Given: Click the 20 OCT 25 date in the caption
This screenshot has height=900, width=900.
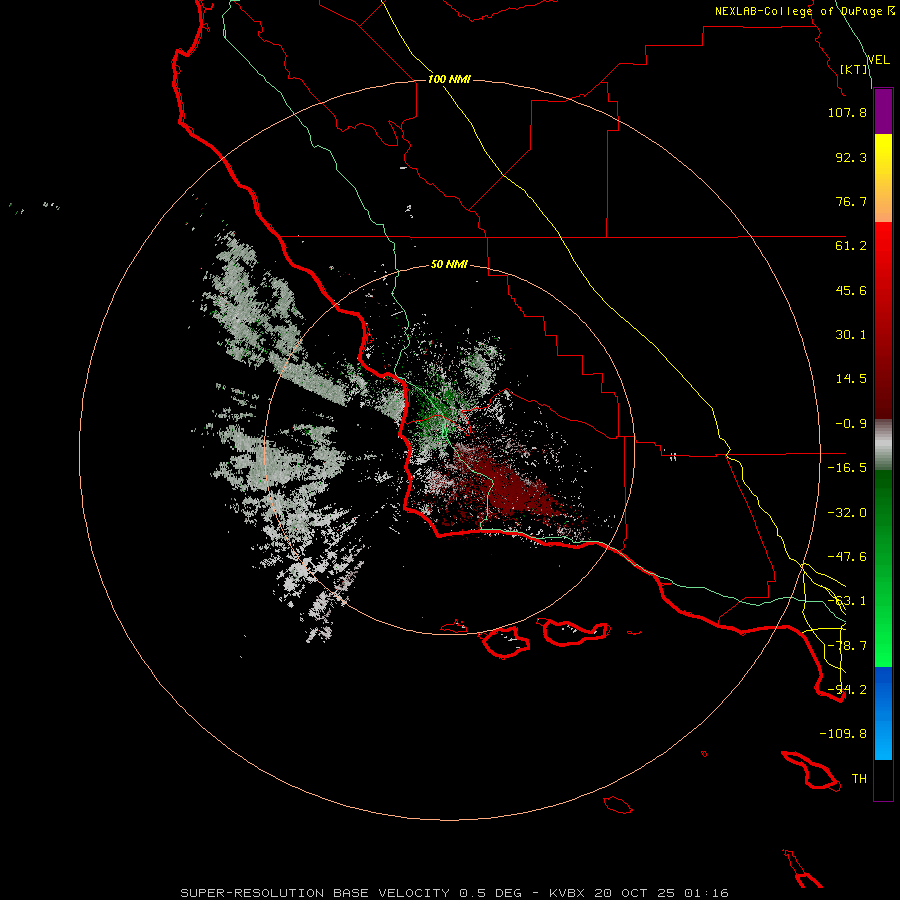Looking at the screenshot, I should coord(634,893).
